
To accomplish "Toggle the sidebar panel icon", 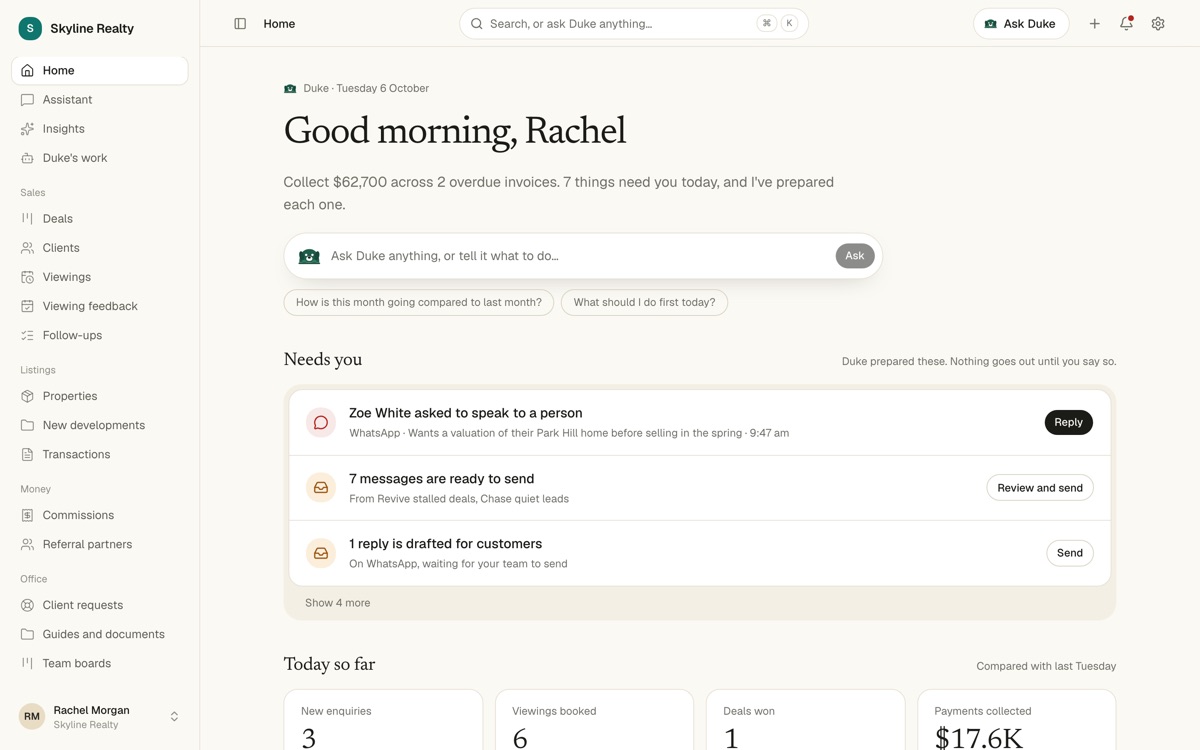I will pos(240,24).
